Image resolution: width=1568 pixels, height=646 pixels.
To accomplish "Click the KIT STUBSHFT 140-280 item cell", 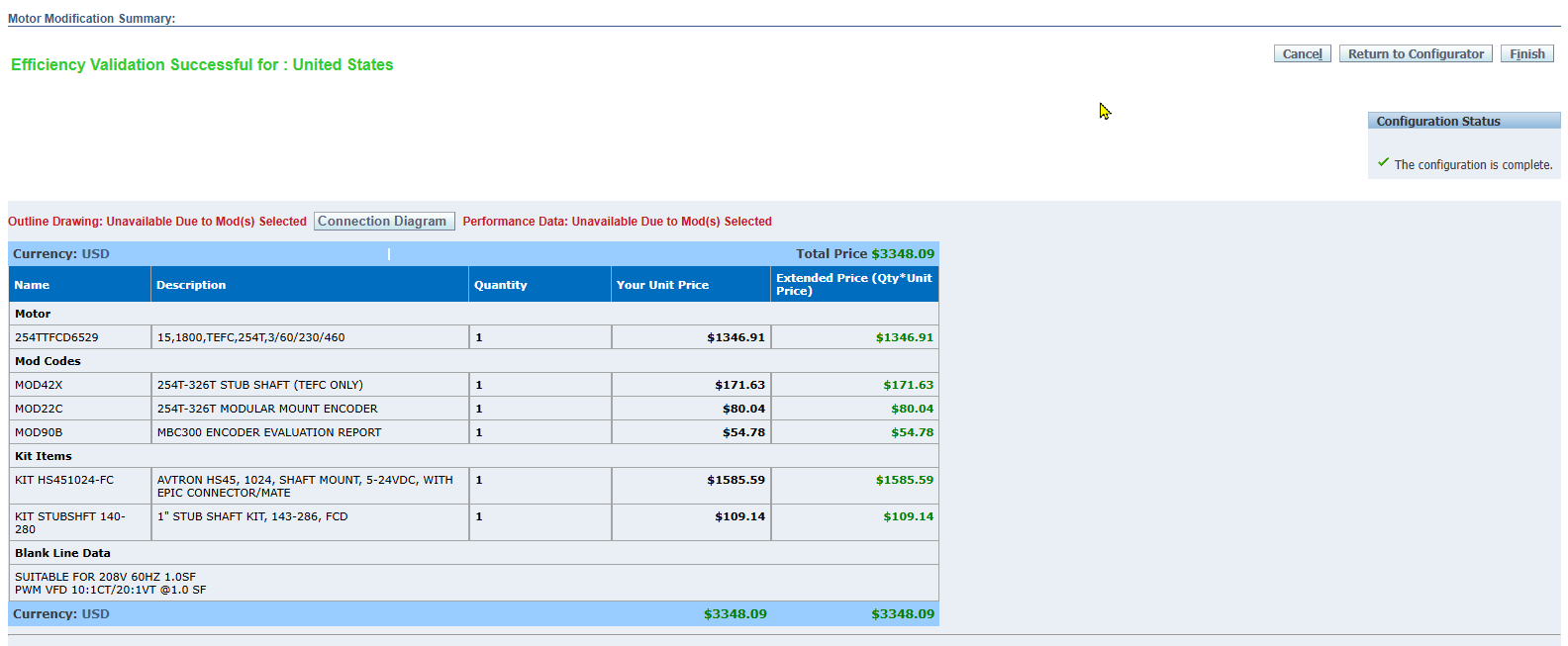I will coord(69,522).
